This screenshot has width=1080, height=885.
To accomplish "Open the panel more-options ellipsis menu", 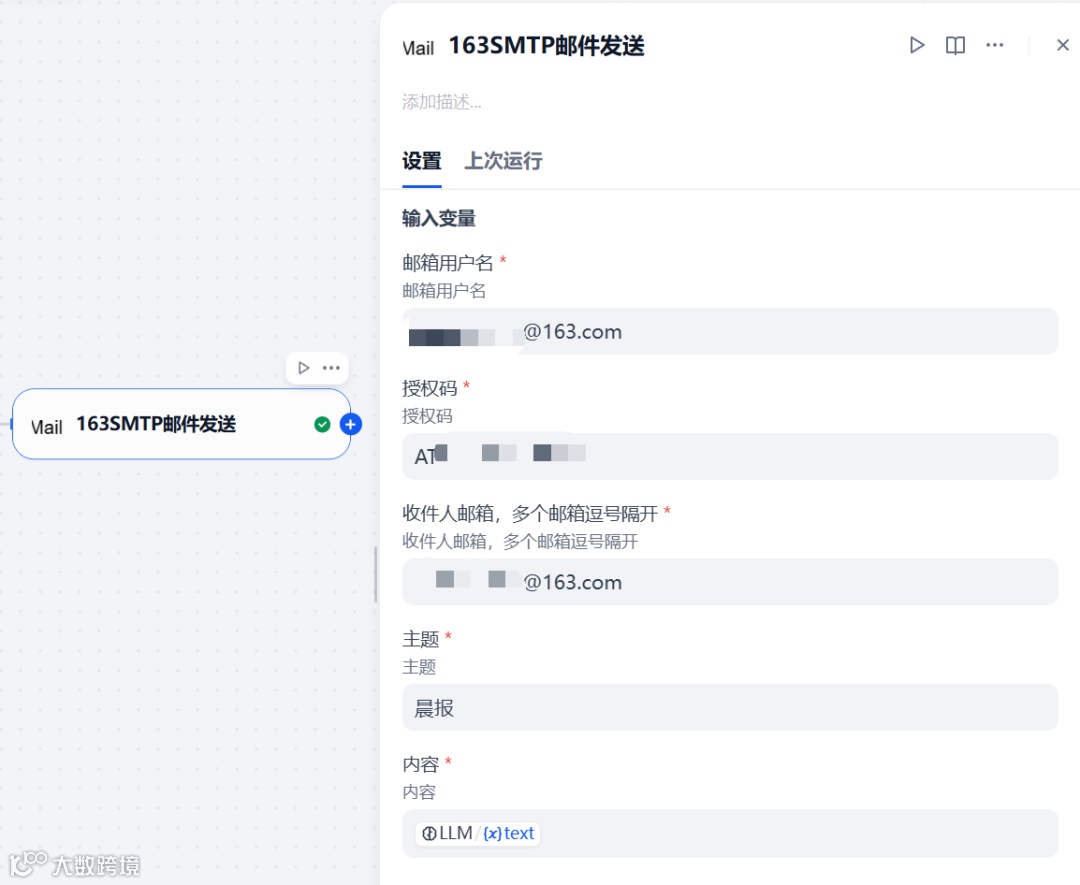I will tap(995, 45).
